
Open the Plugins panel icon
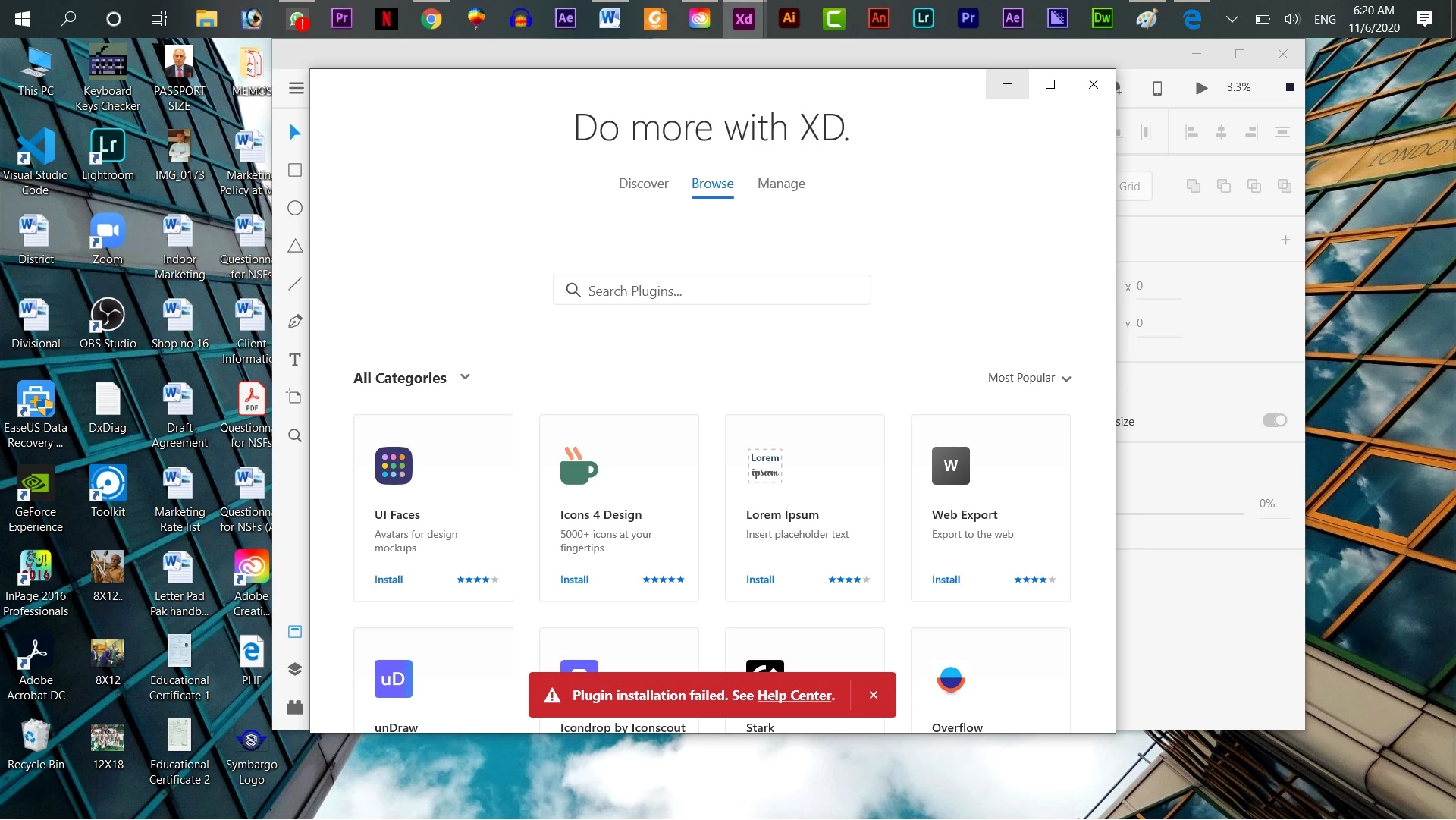pos(295,707)
